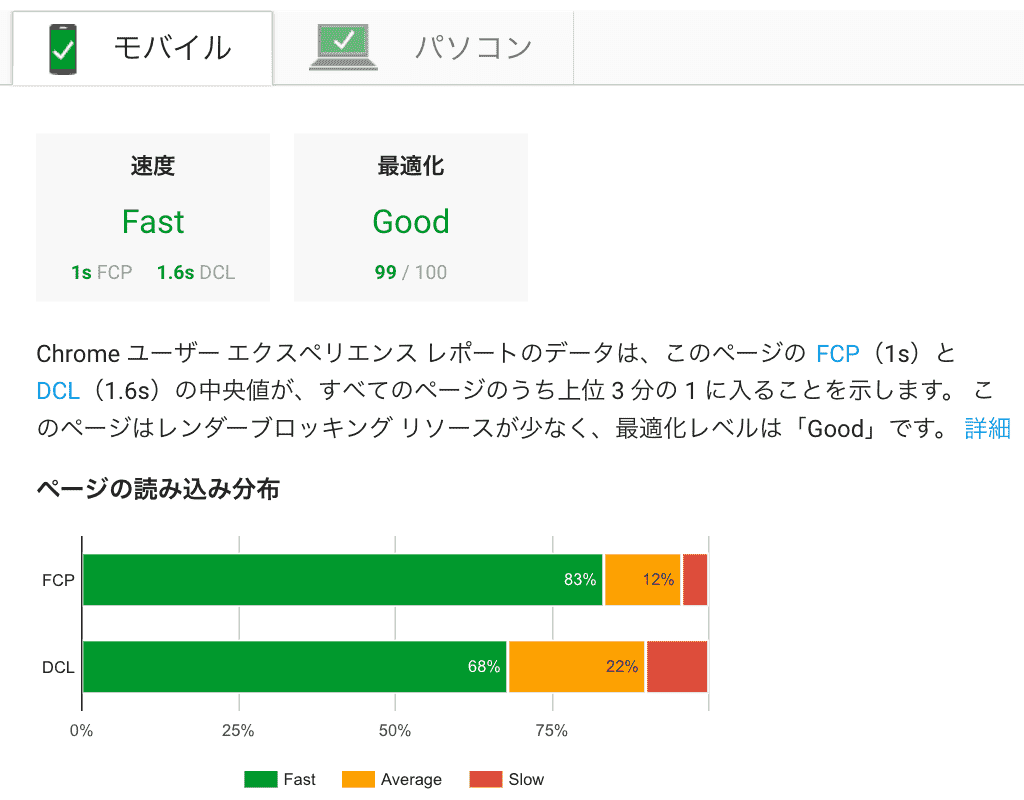Open the FCP link in description
Image resolution: width=1024 pixels, height=800 pixels.
click(x=838, y=353)
